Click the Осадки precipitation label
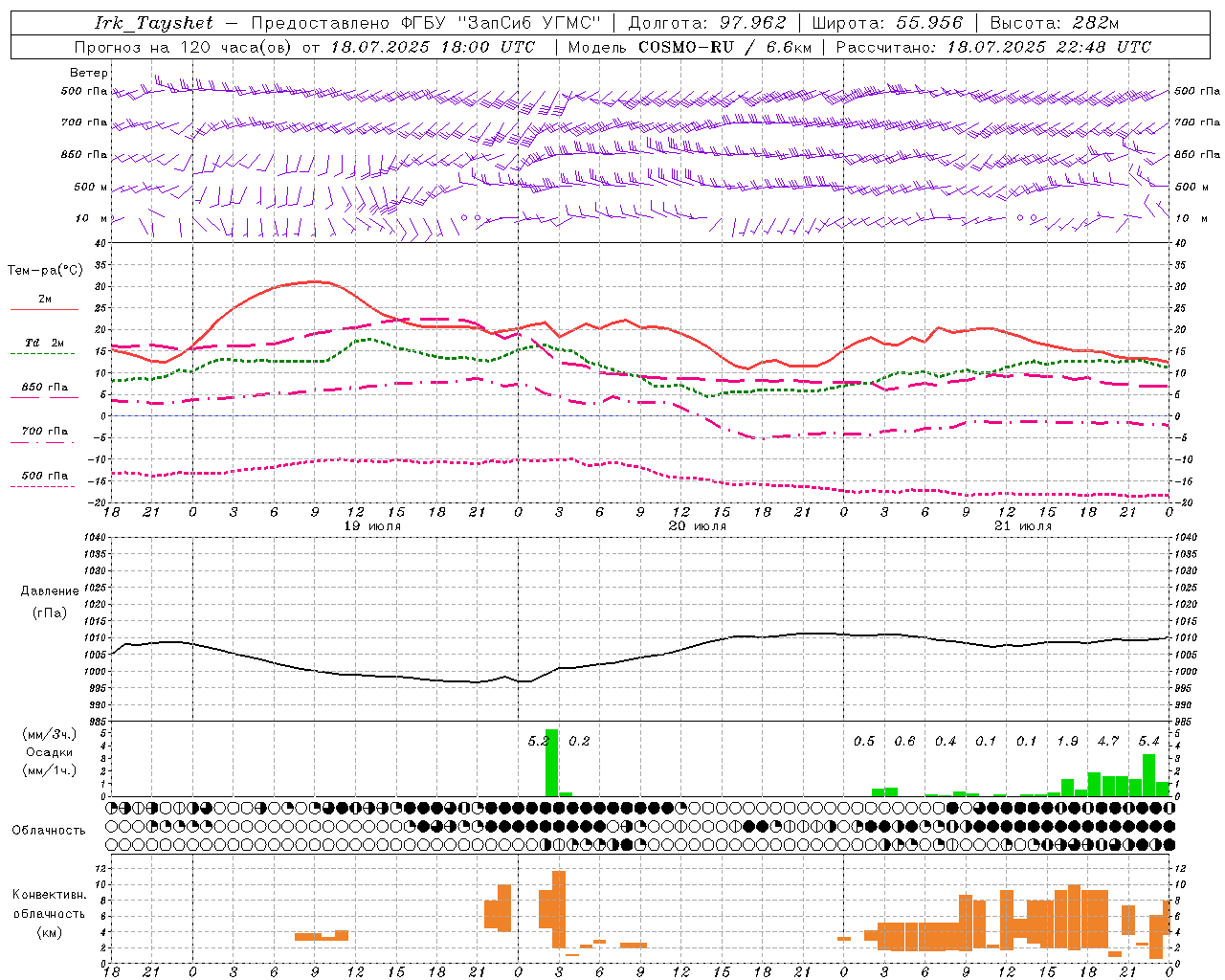 50,752
